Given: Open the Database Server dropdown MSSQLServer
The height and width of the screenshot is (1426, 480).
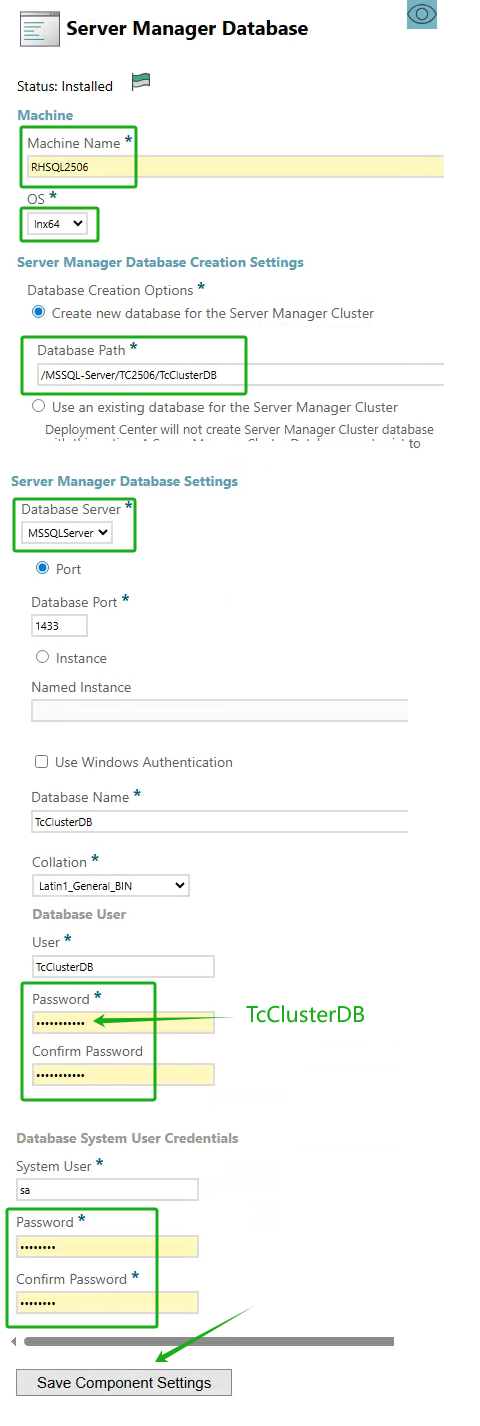Looking at the screenshot, I should (67, 533).
